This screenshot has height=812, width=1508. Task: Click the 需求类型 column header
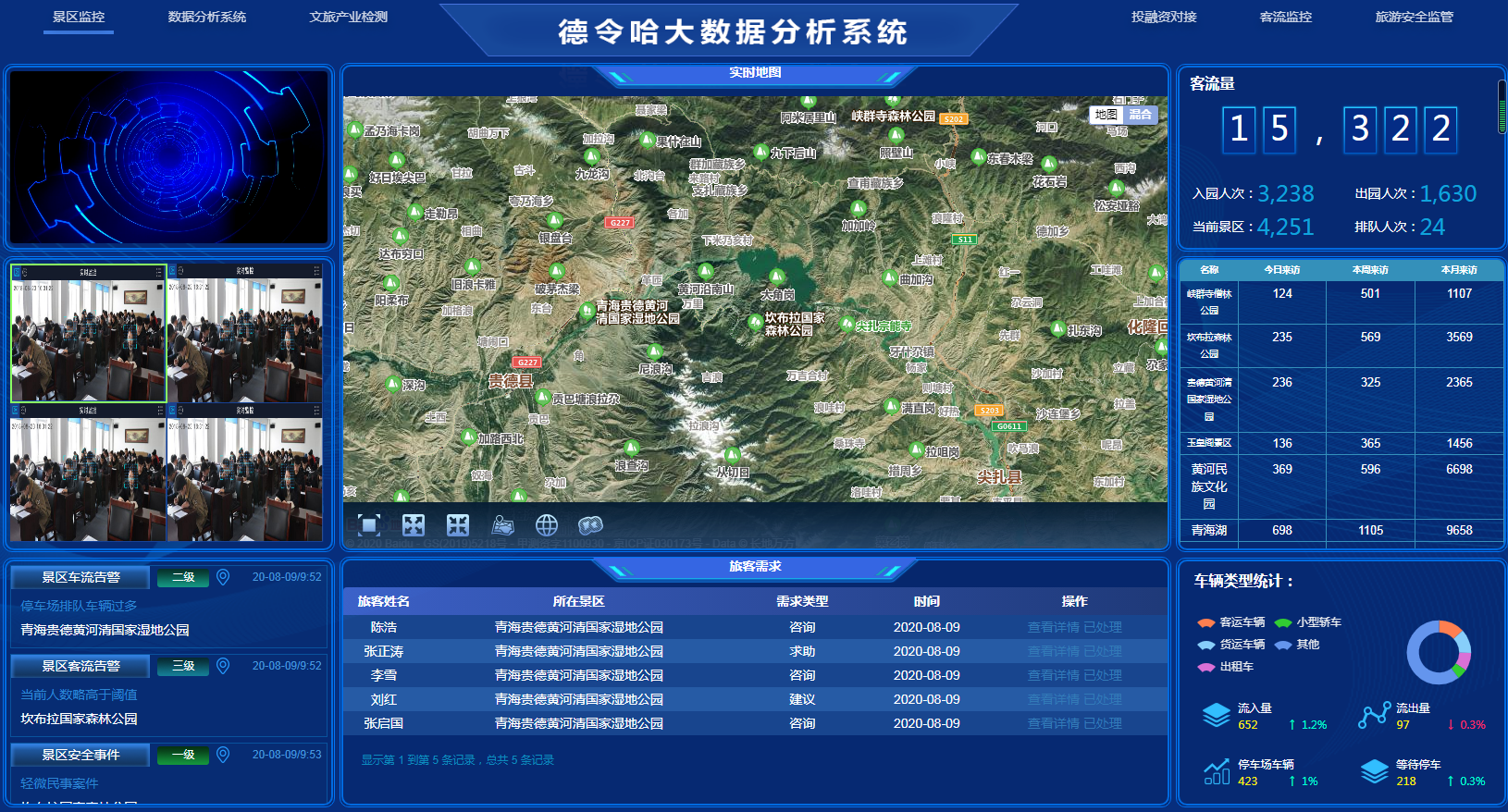[x=802, y=601]
